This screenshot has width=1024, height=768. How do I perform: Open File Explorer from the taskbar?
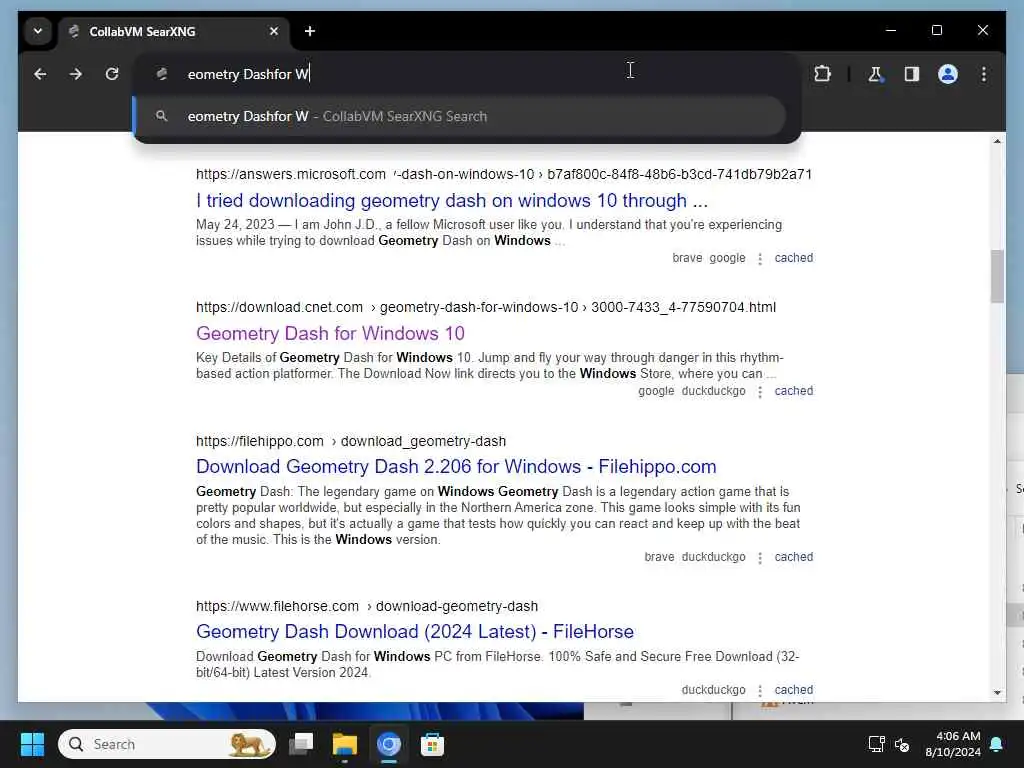click(x=345, y=744)
